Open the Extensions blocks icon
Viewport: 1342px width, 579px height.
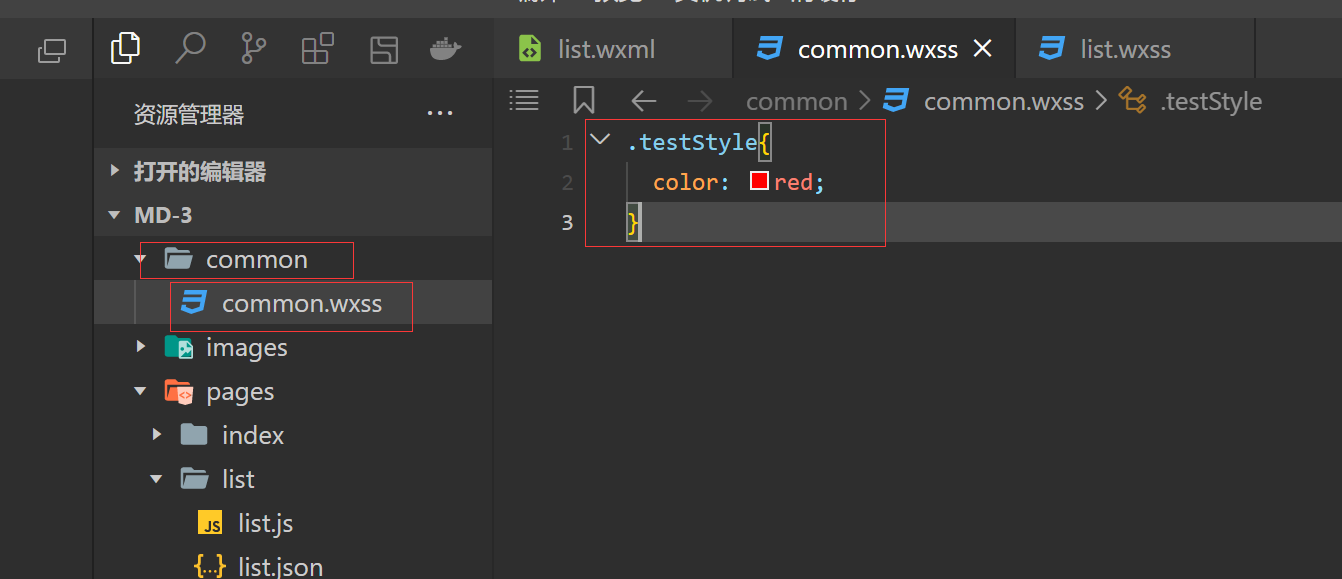[318, 49]
